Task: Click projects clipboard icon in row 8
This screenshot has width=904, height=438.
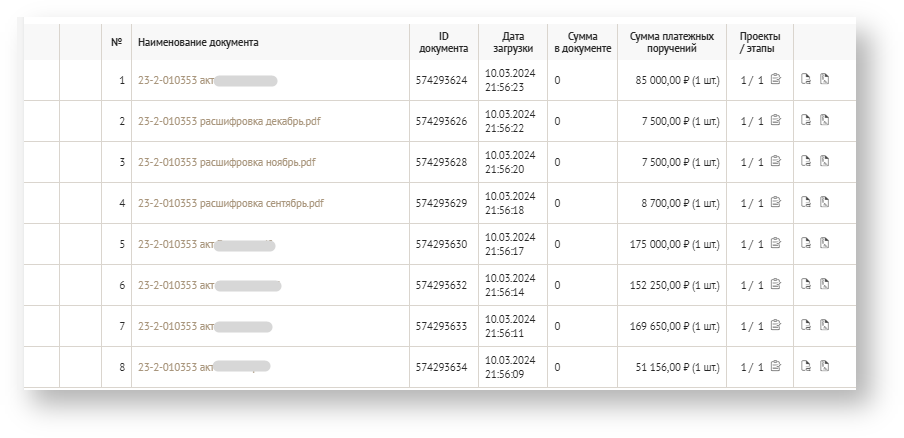Action: [775, 367]
